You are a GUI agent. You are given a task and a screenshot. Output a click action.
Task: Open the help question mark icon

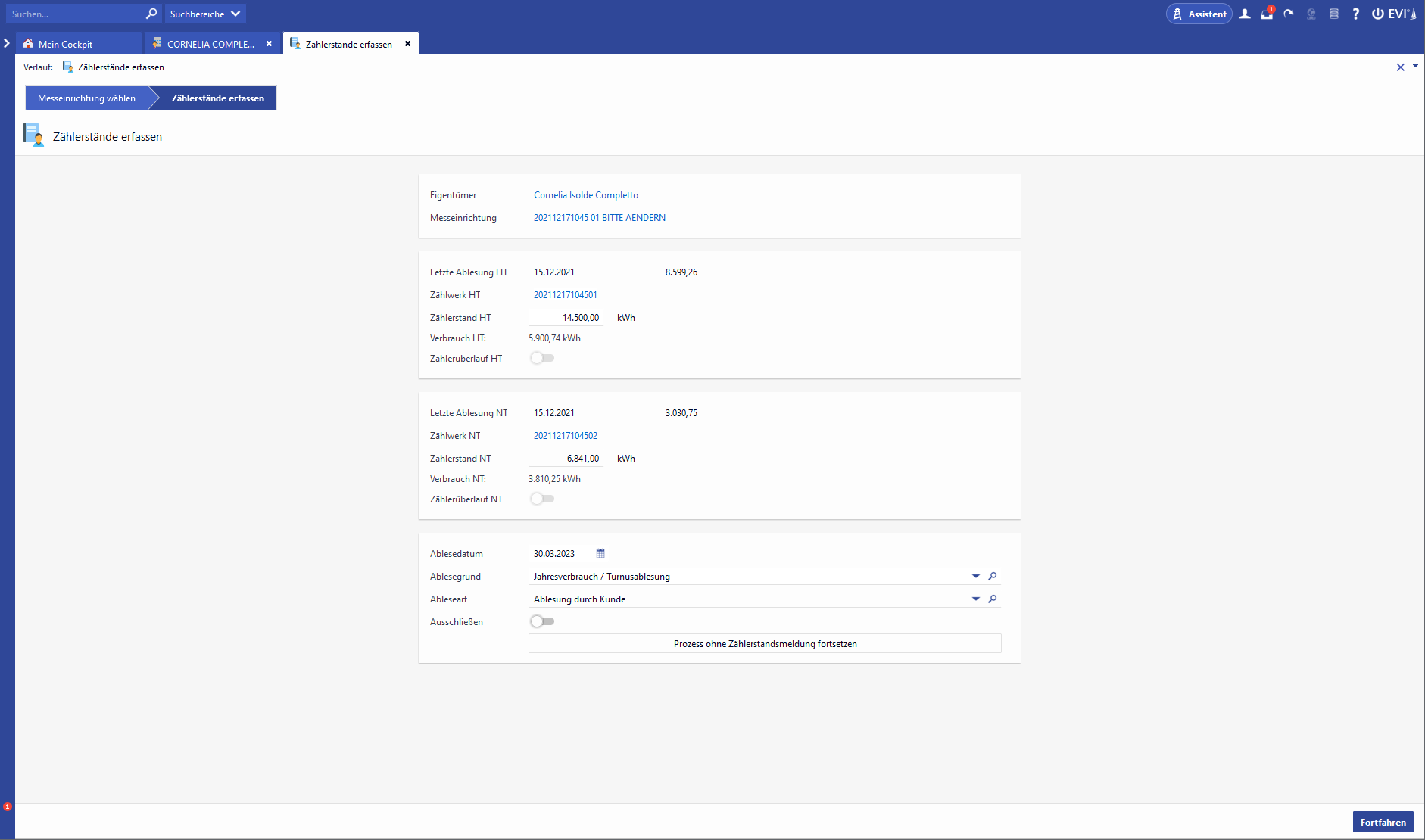[x=1355, y=14]
